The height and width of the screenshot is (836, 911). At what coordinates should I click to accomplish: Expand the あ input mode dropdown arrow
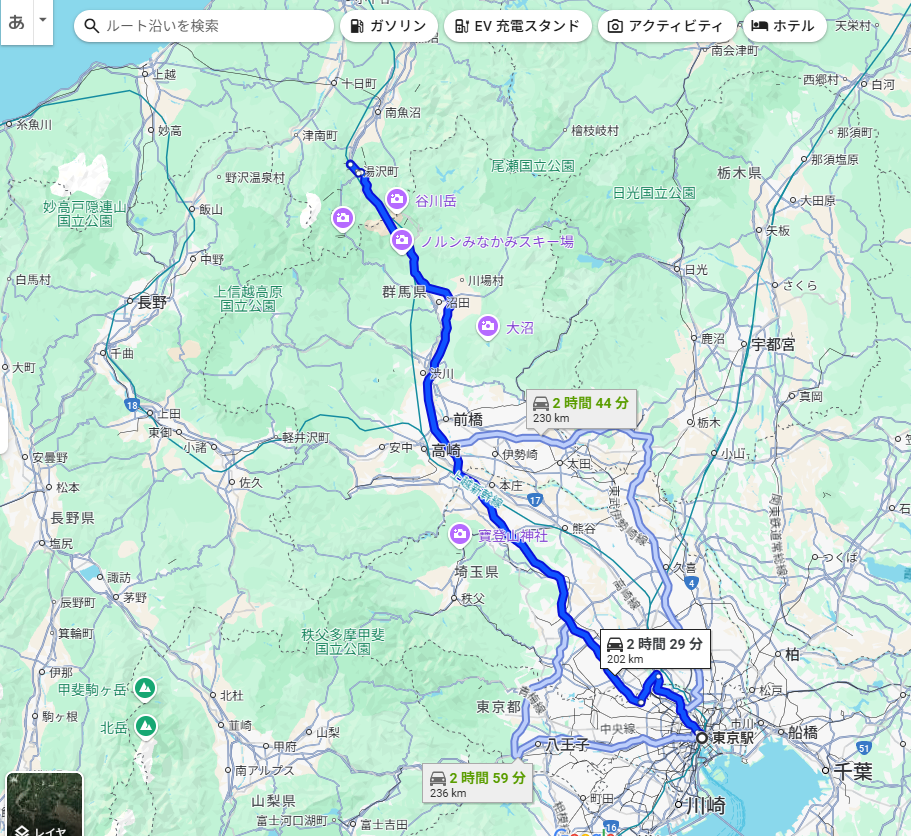tap(42, 20)
